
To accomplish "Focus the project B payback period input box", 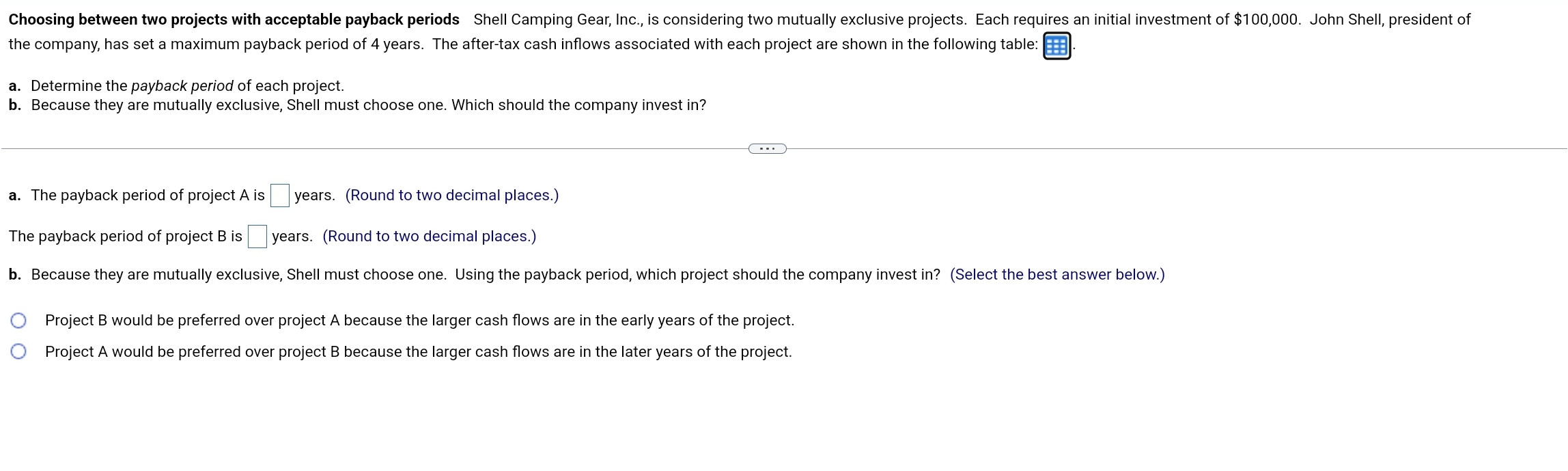I will [257, 237].
